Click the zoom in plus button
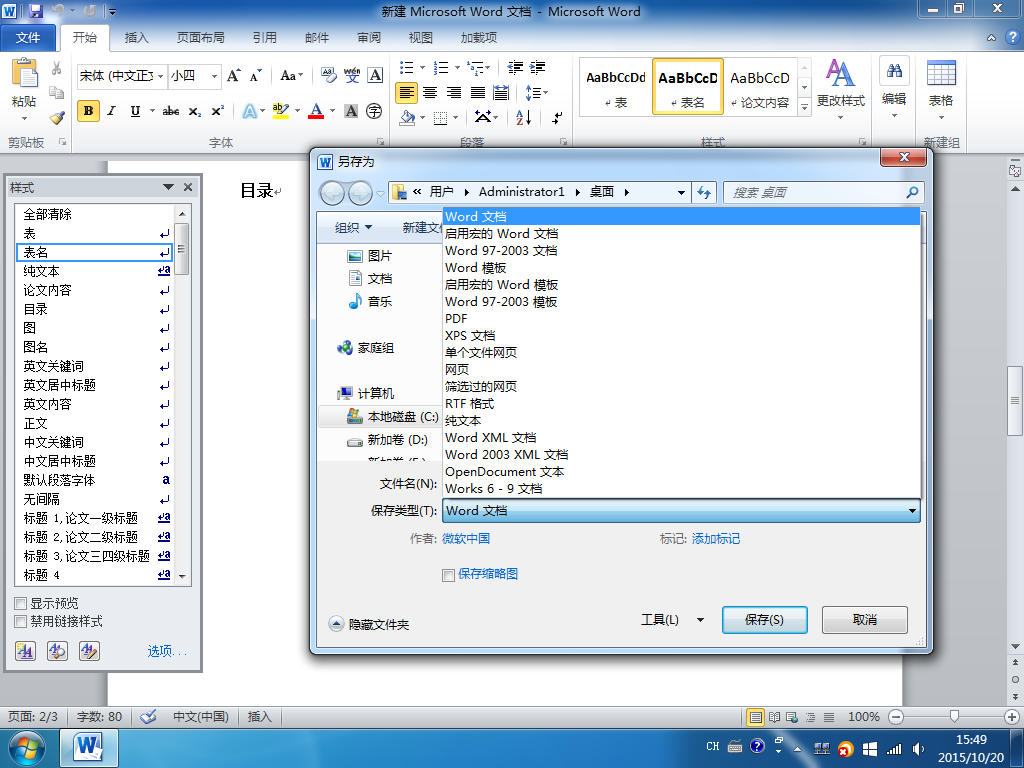 (x=1012, y=717)
